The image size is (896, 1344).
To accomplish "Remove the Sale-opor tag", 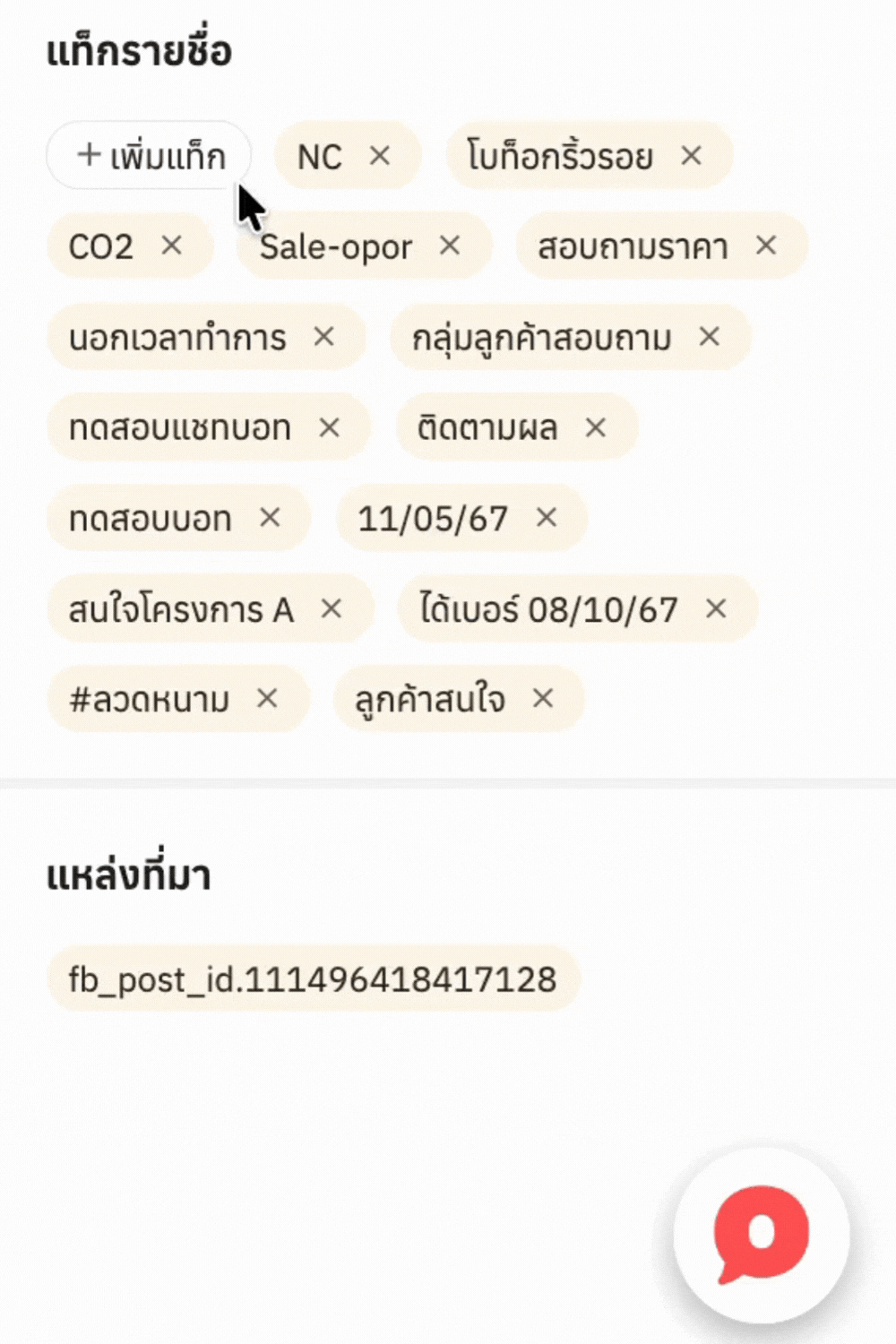I will (450, 246).
